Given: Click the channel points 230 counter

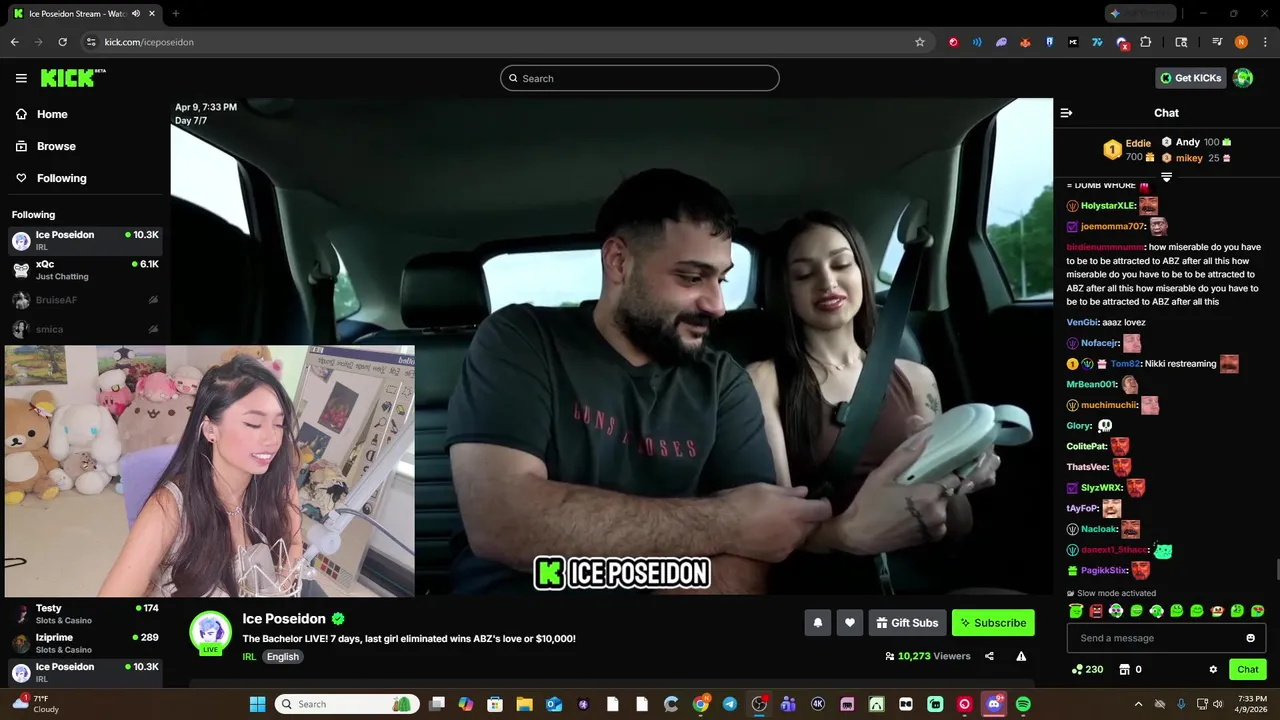Looking at the screenshot, I should pos(1087,670).
